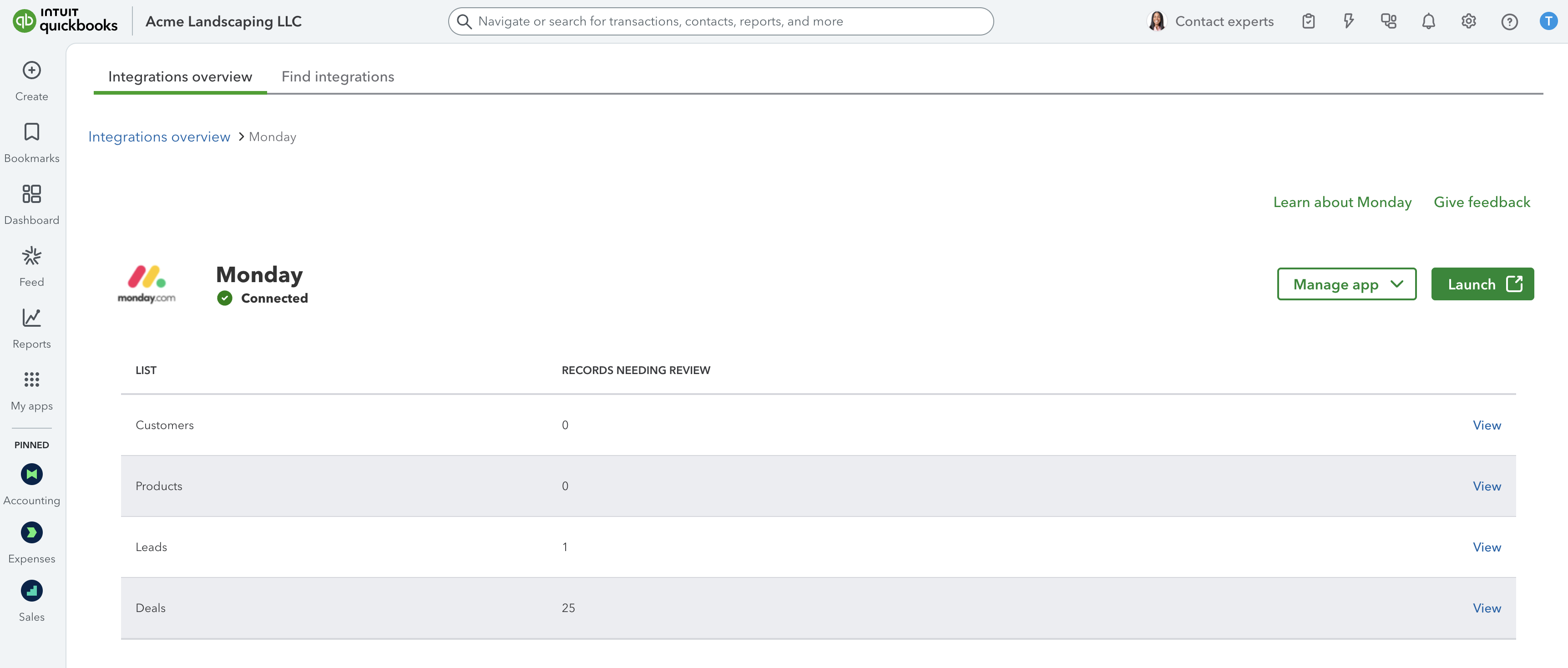This screenshot has width=1568, height=668.
Task: Click the Leads list cell
Action: click(151, 547)
